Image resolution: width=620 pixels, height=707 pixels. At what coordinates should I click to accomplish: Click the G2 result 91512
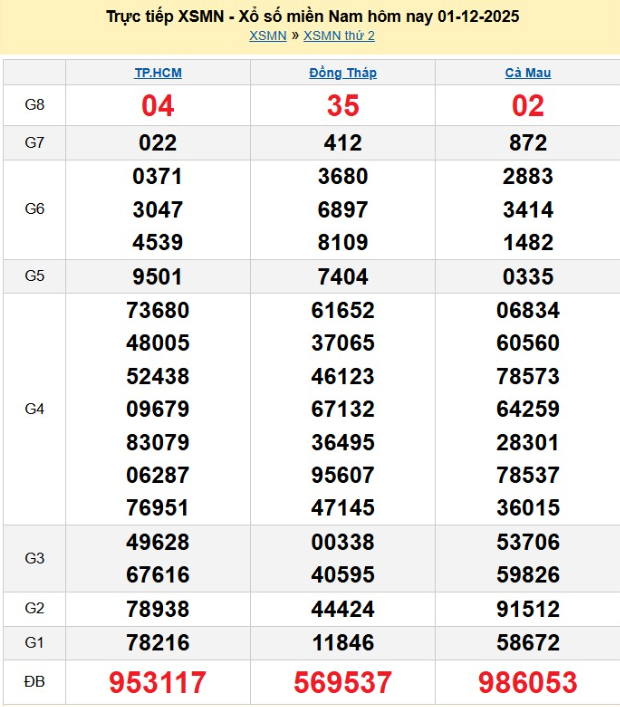pyautogui.click(x=527, y=609)
